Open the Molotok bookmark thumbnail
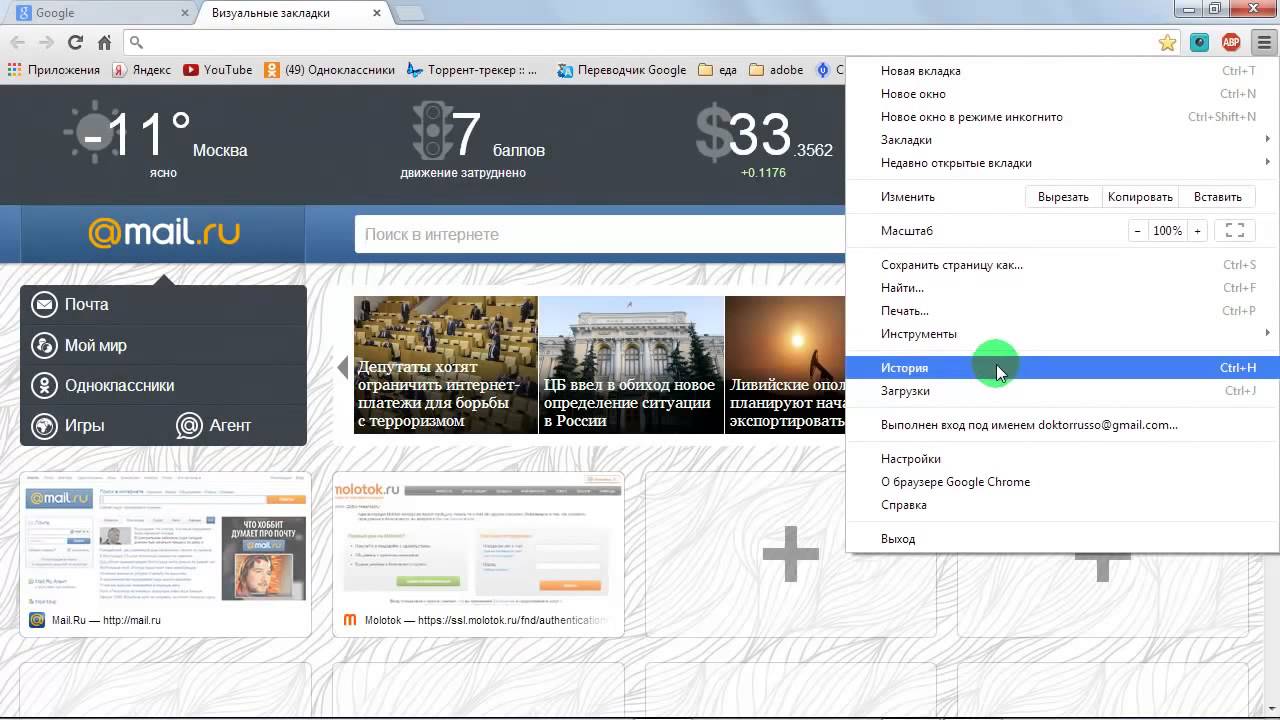1280x720 pixels. click(x=478, y=554)
